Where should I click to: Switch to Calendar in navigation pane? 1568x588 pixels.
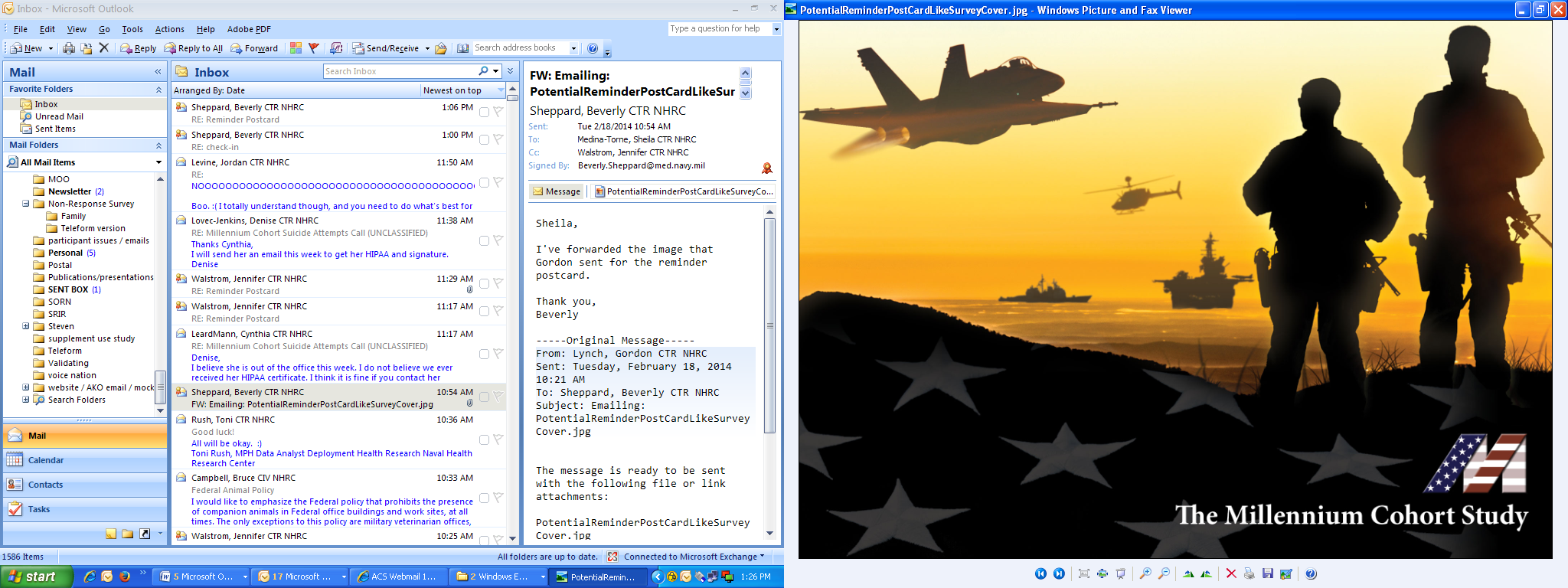click(46, 460)
